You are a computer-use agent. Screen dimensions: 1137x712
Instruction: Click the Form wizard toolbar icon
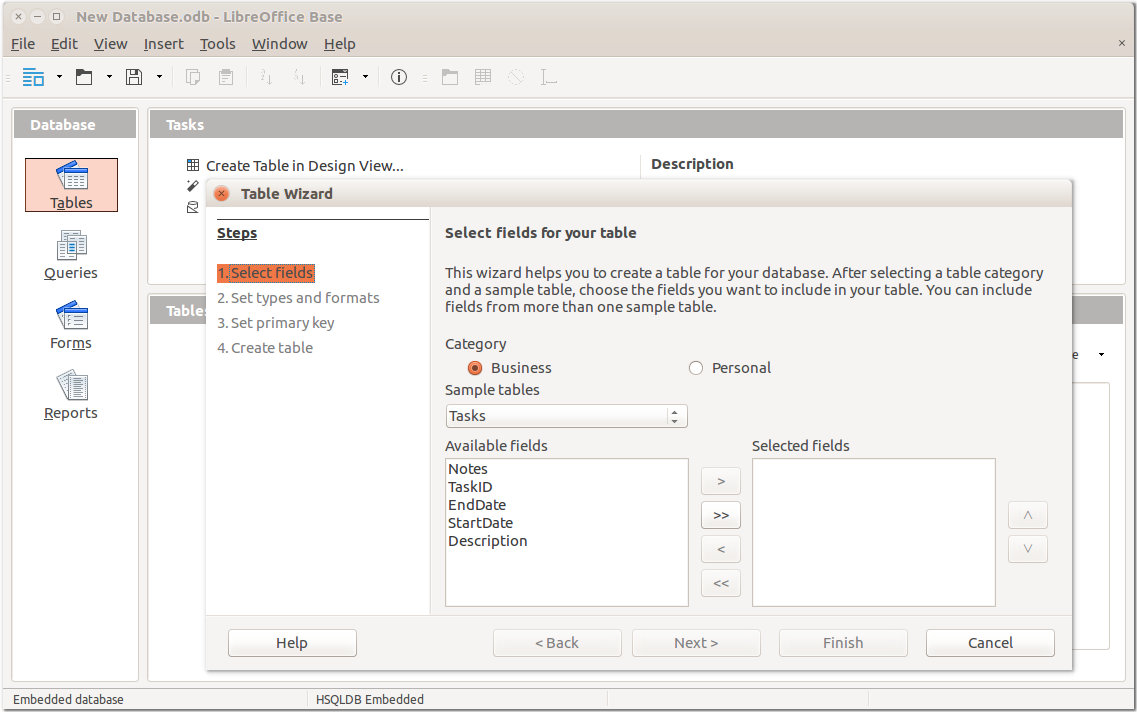340,77
